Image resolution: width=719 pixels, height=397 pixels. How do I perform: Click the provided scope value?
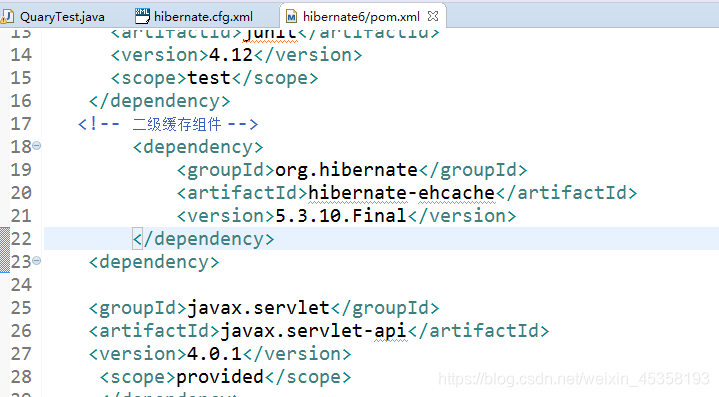pos(220,377)
